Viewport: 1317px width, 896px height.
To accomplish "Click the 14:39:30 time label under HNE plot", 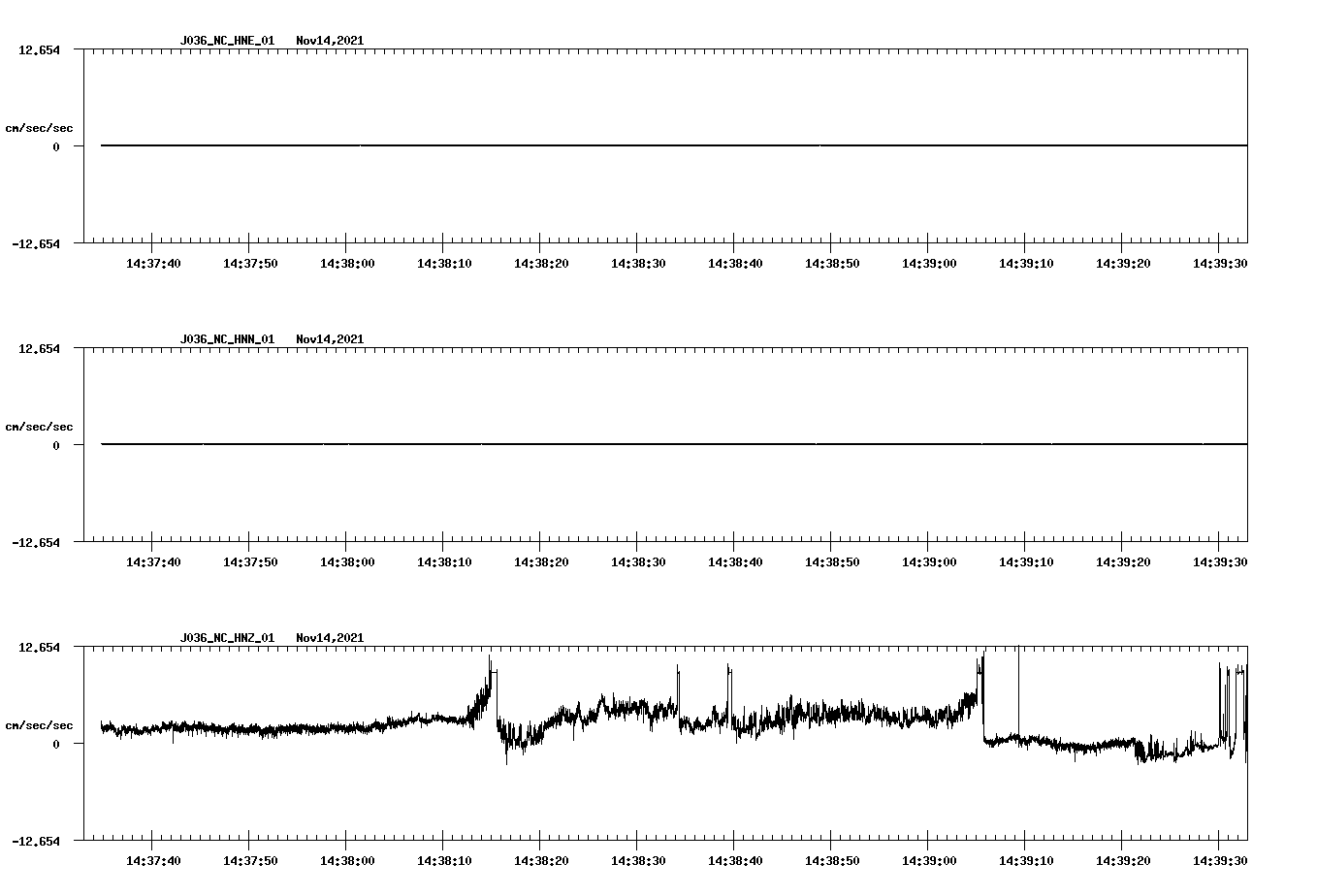I will point(1220,264).
